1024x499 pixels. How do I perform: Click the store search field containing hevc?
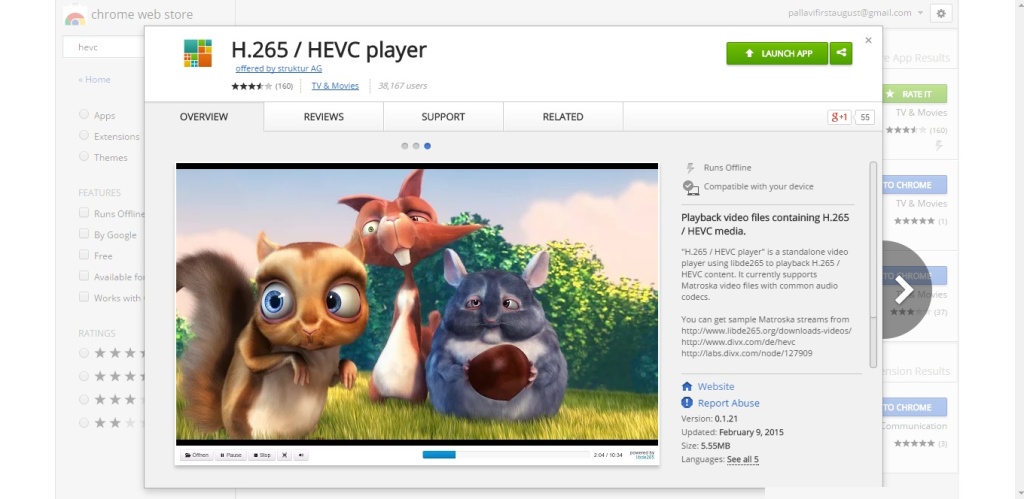tap(103, 47)
